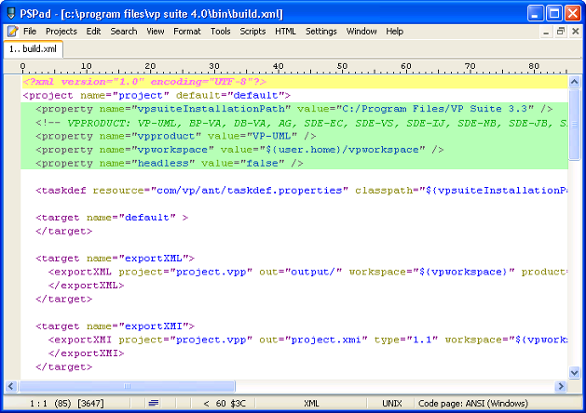586x413 pixels.
Task: Open the HTML menu
Action: point(285,31)
